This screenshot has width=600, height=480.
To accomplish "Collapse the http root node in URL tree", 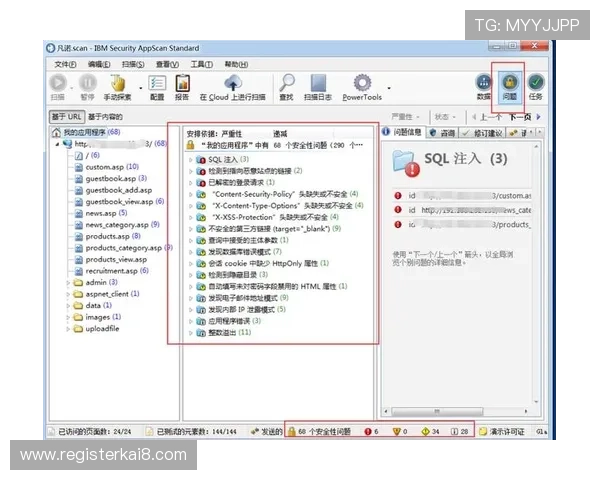I will pos(57,144).
